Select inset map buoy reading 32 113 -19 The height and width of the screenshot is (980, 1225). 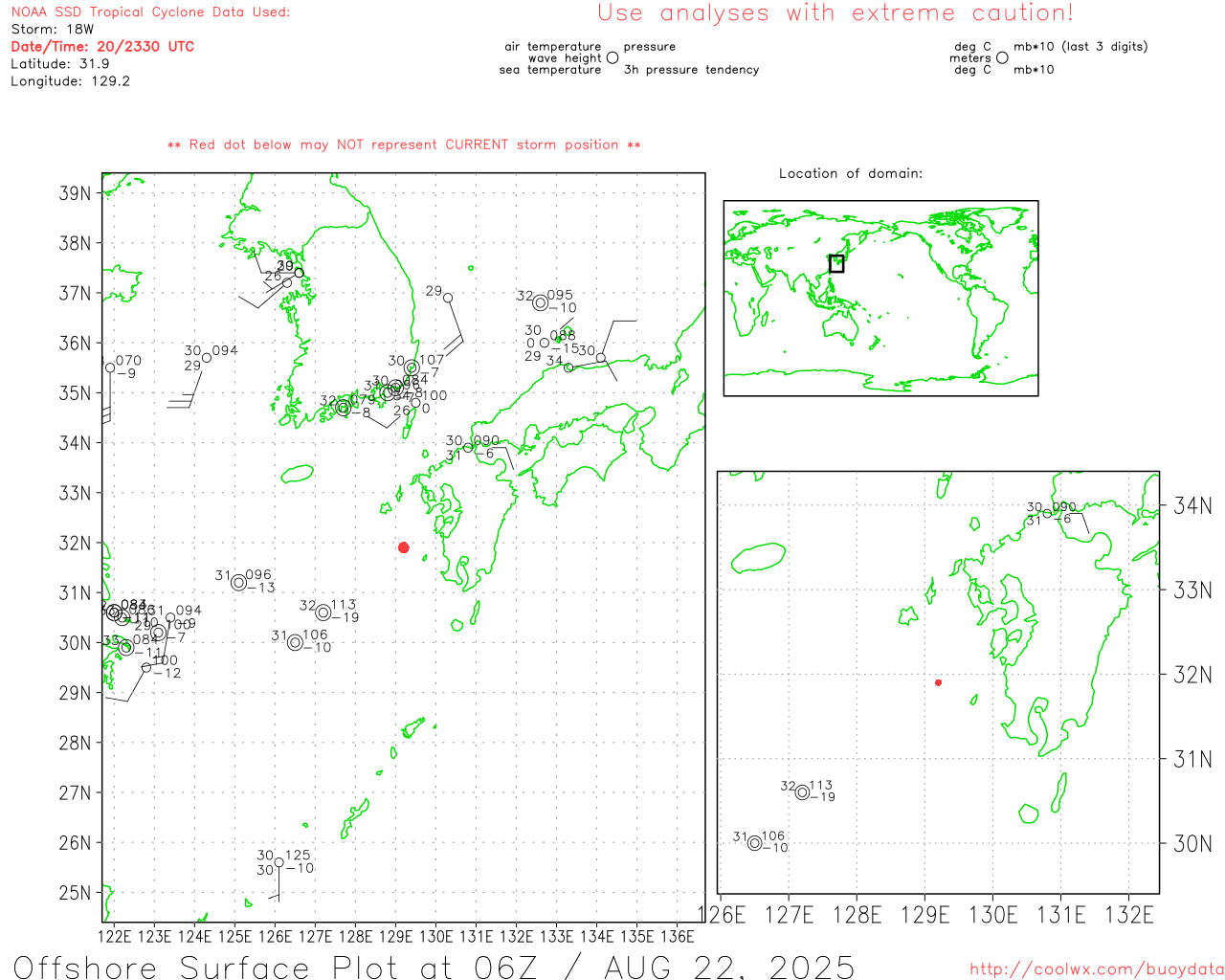tap(802, 792)
